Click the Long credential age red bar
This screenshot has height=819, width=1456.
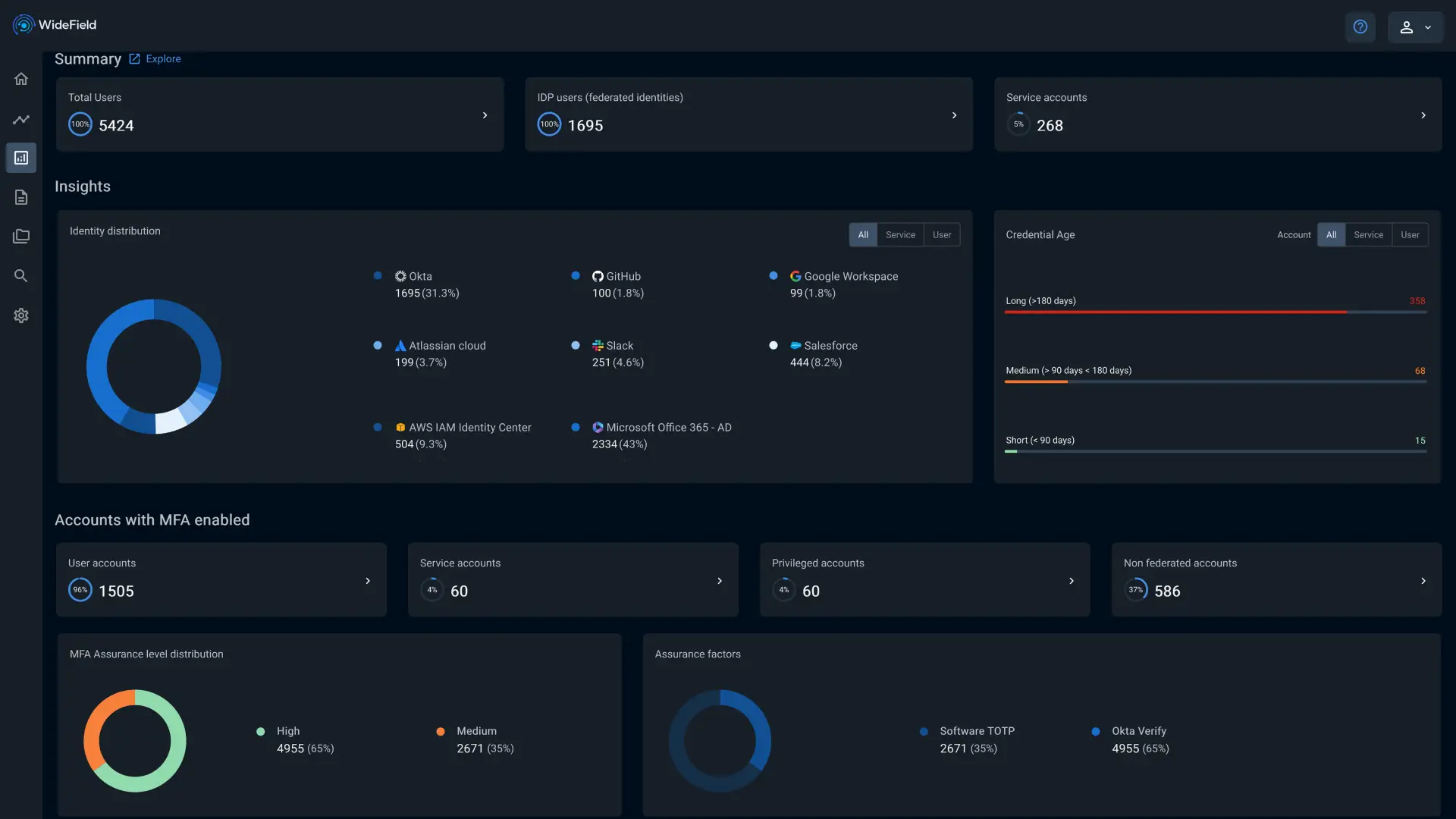tap(1175, 312)
